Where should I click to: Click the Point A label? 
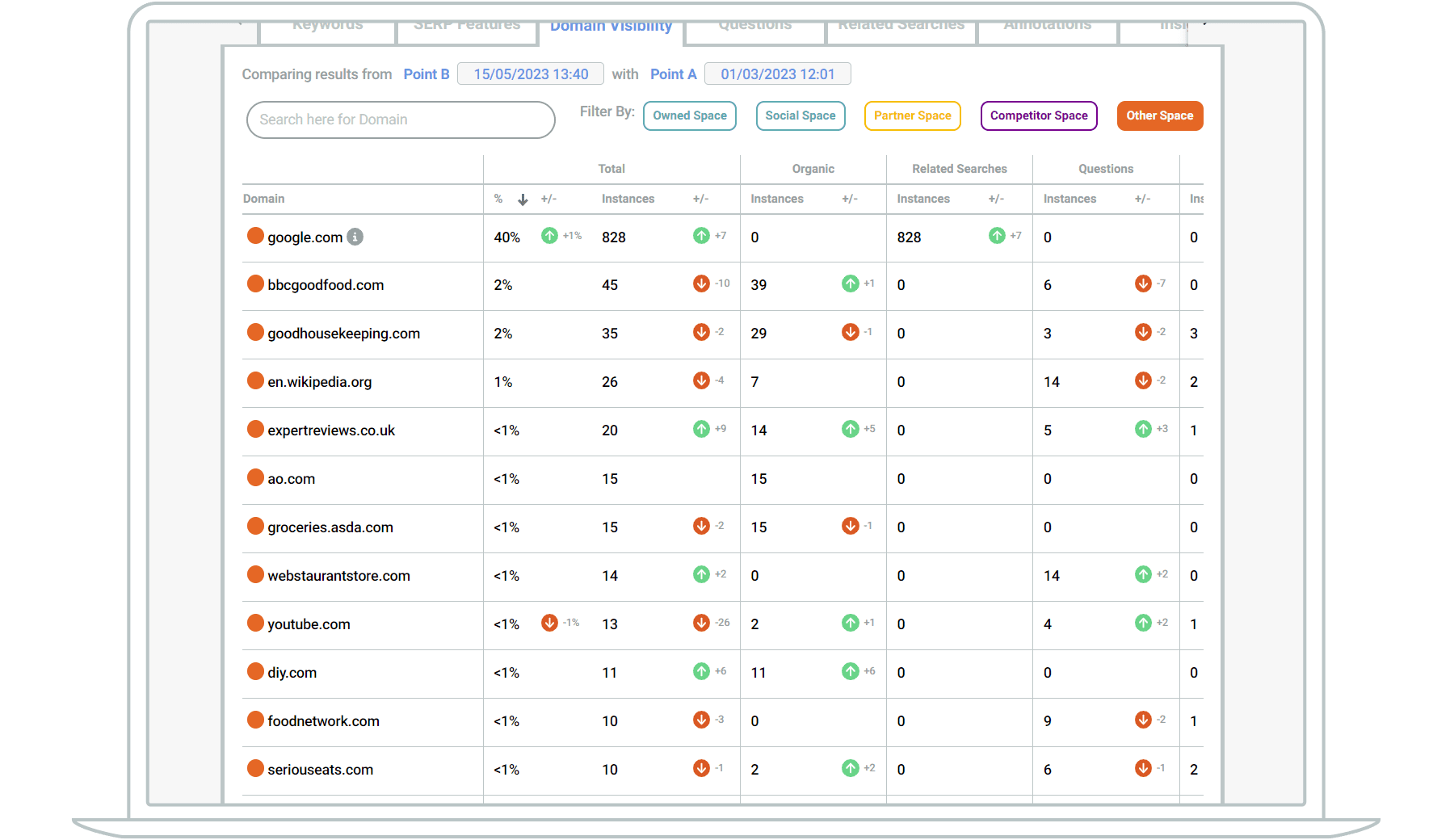(674, 74)
